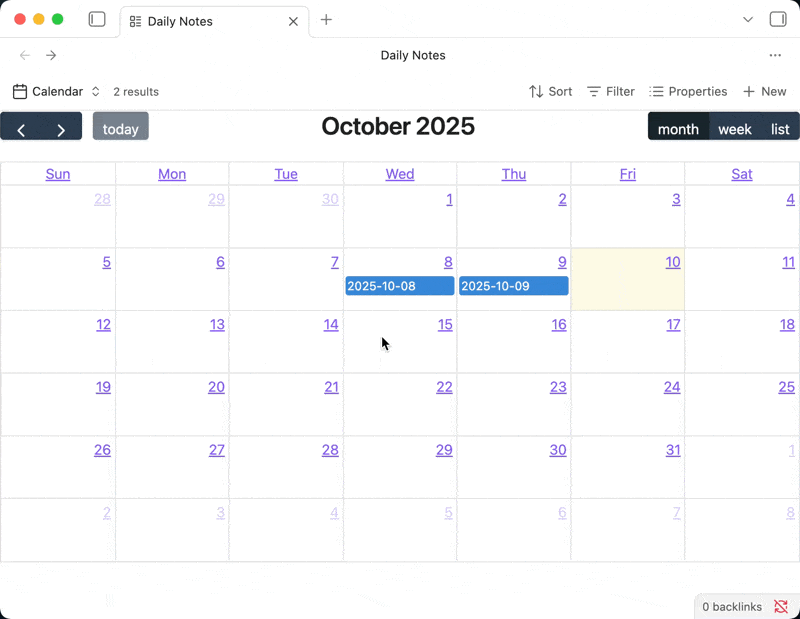Close the Daily Notes tab
This screenshot has height=619, width=800.
point(293,21)
